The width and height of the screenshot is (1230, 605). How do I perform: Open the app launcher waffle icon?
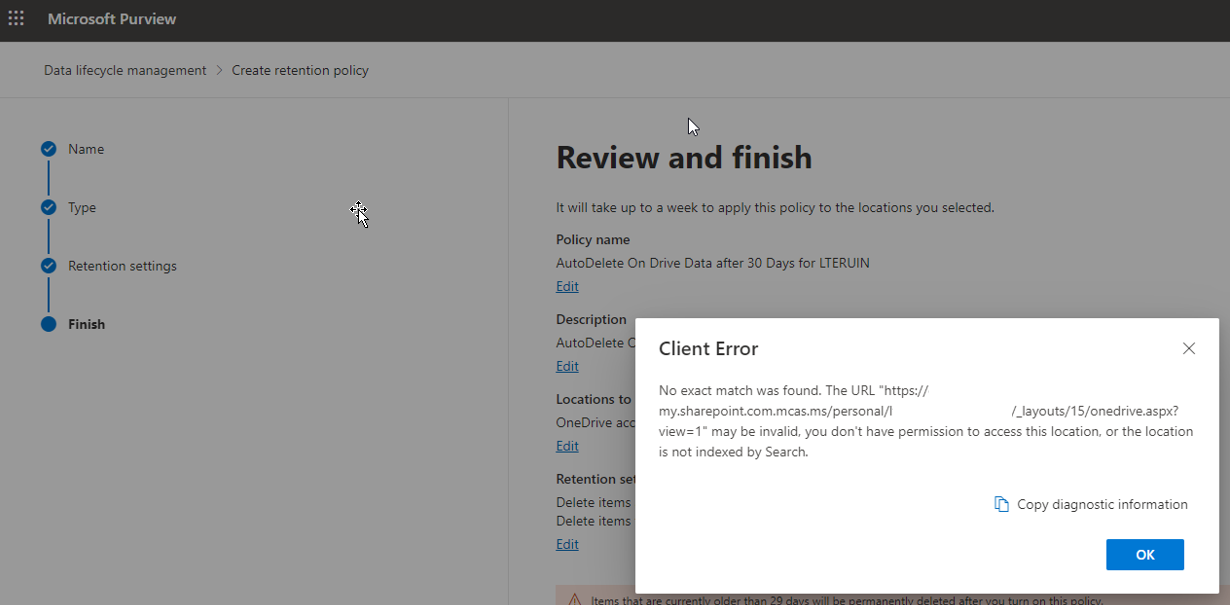tap(16, 19)
